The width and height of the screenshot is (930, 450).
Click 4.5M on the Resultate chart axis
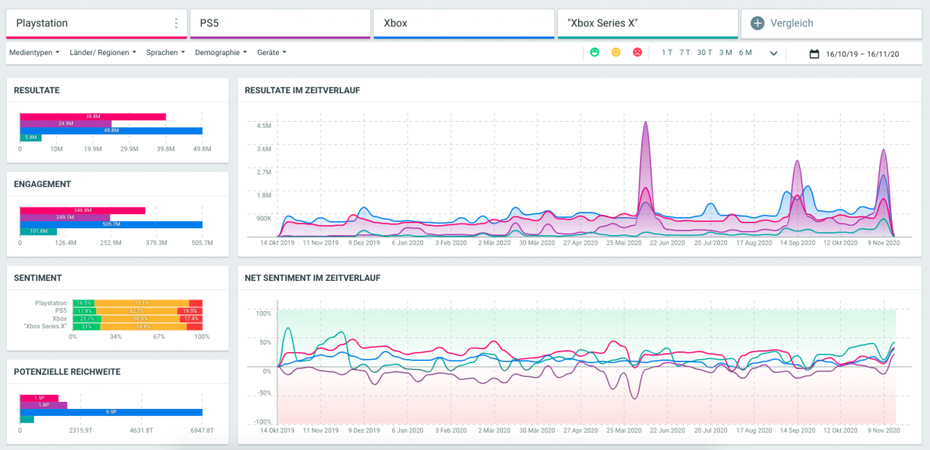point(264,126)
